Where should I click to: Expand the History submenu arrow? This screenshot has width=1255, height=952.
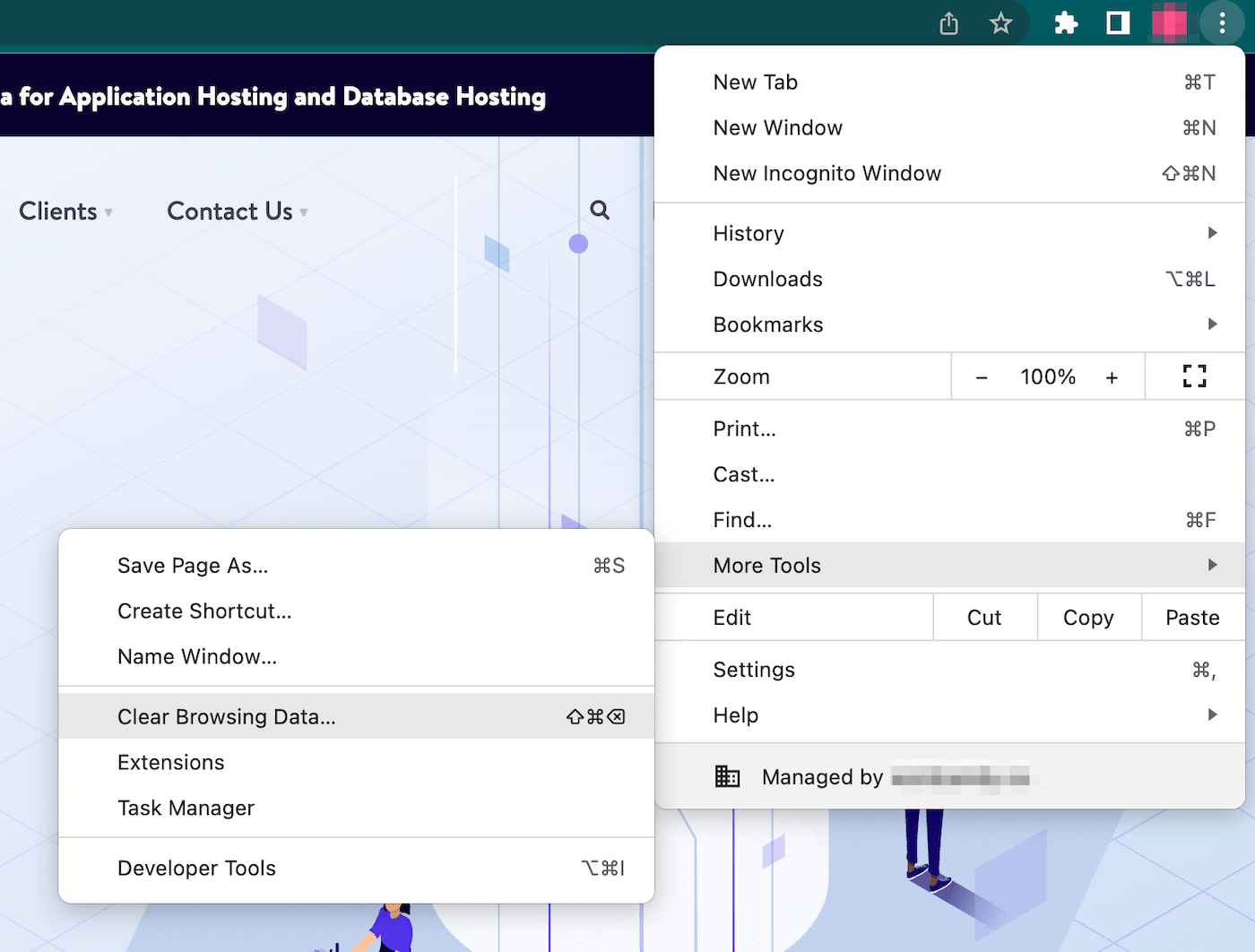click(x=1213, y=233)
